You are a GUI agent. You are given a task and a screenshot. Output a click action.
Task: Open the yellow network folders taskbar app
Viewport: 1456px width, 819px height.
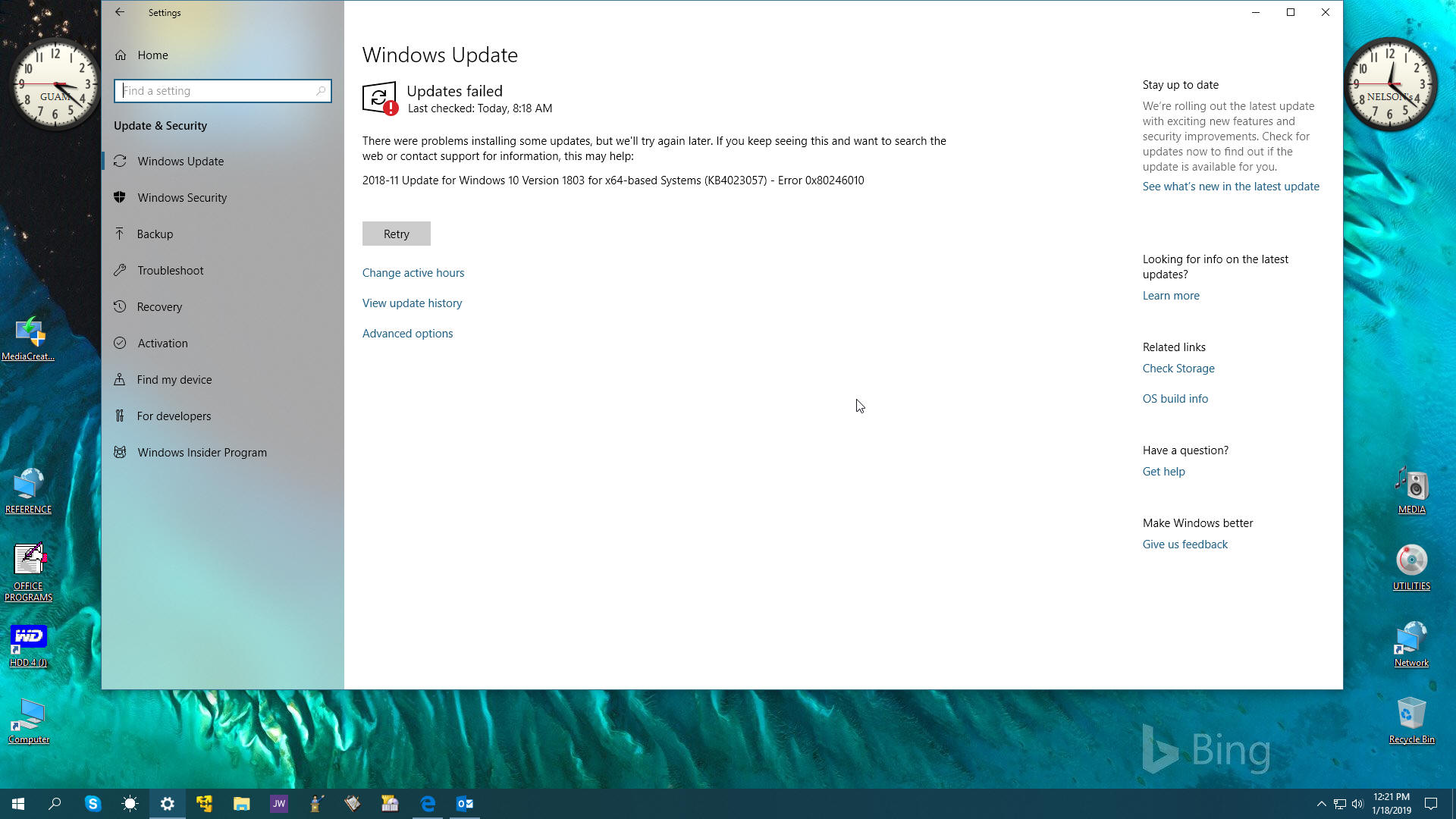[204, 804]
